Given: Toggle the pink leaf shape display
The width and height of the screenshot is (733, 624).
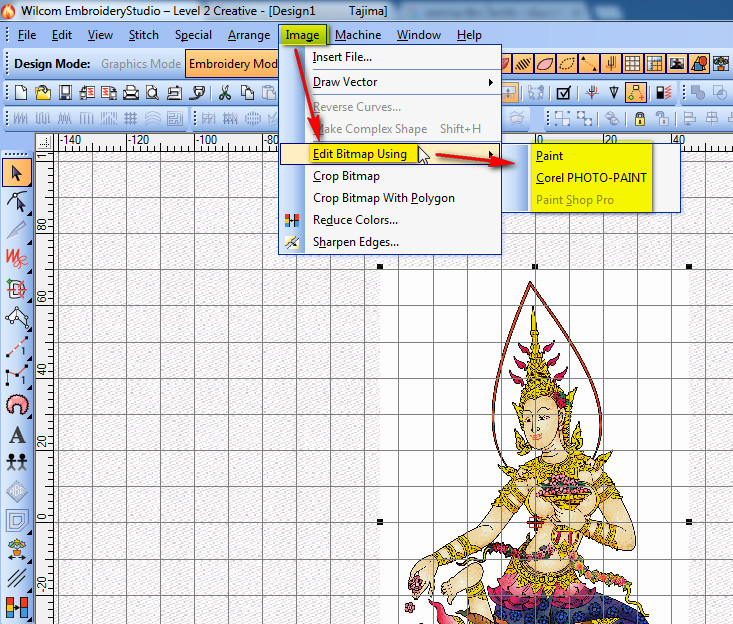Looking at the screenshot, I should click(545, 64).
